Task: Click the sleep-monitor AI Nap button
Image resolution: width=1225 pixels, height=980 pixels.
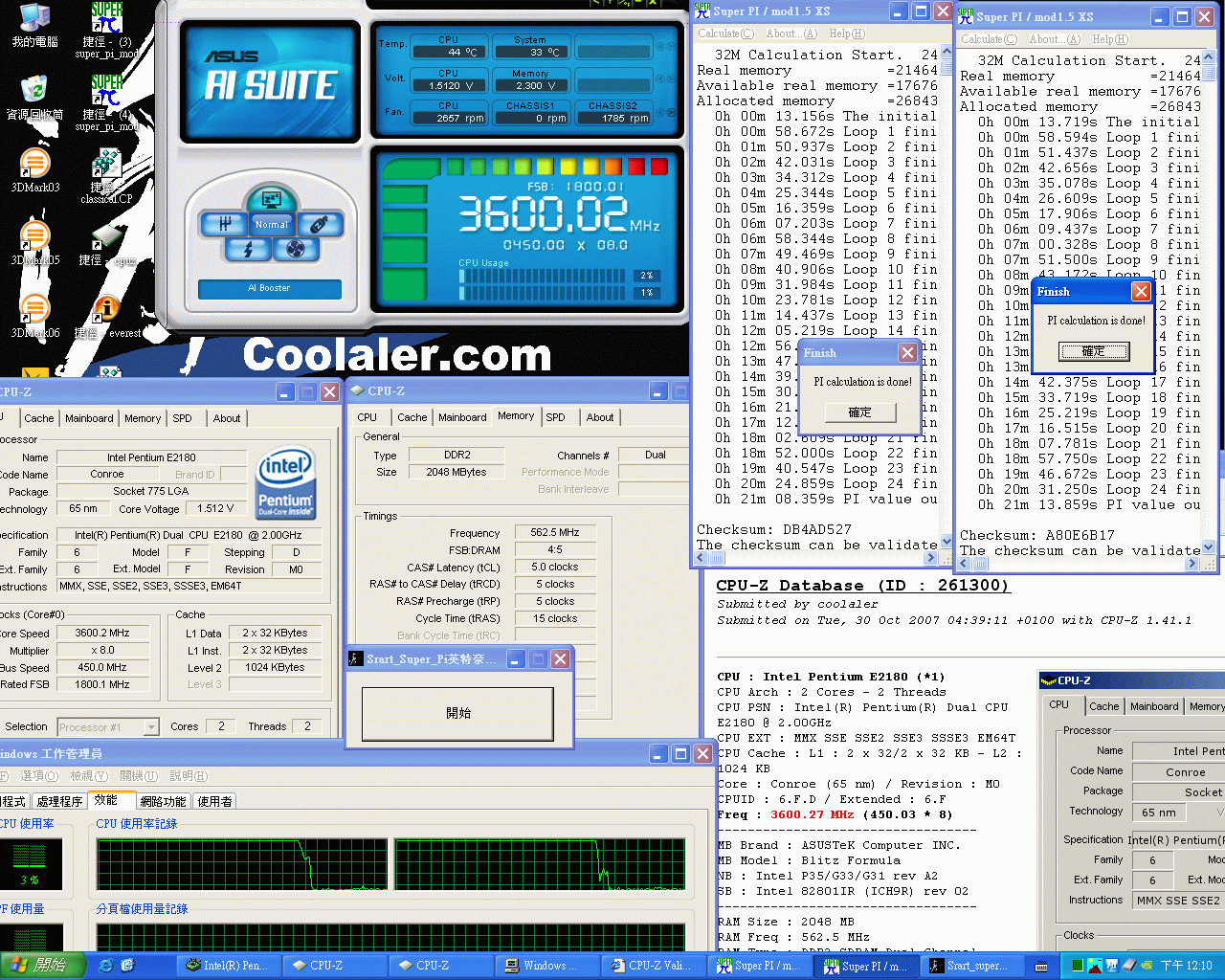Action: pyautogui.click(x=271, y=199)
